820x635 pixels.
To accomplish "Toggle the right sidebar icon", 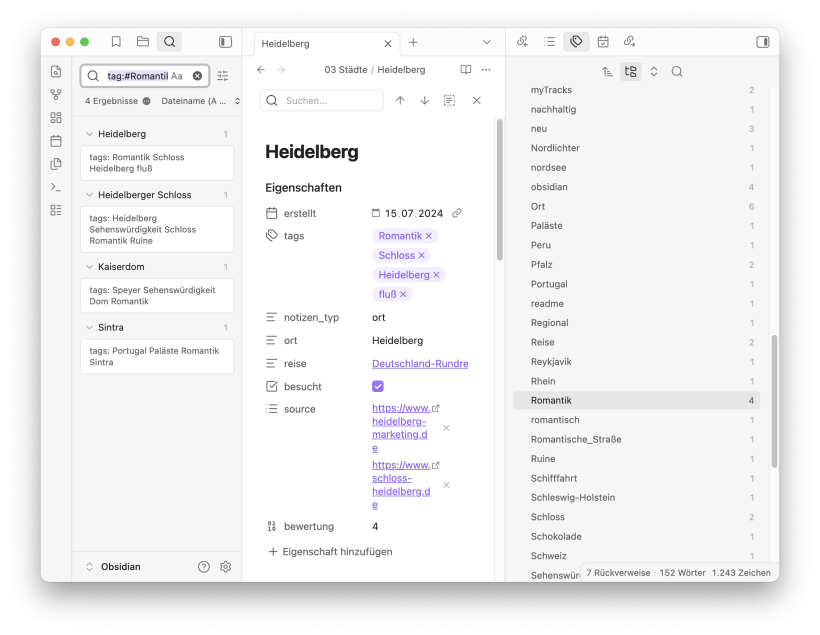I will tap(762, 42).
